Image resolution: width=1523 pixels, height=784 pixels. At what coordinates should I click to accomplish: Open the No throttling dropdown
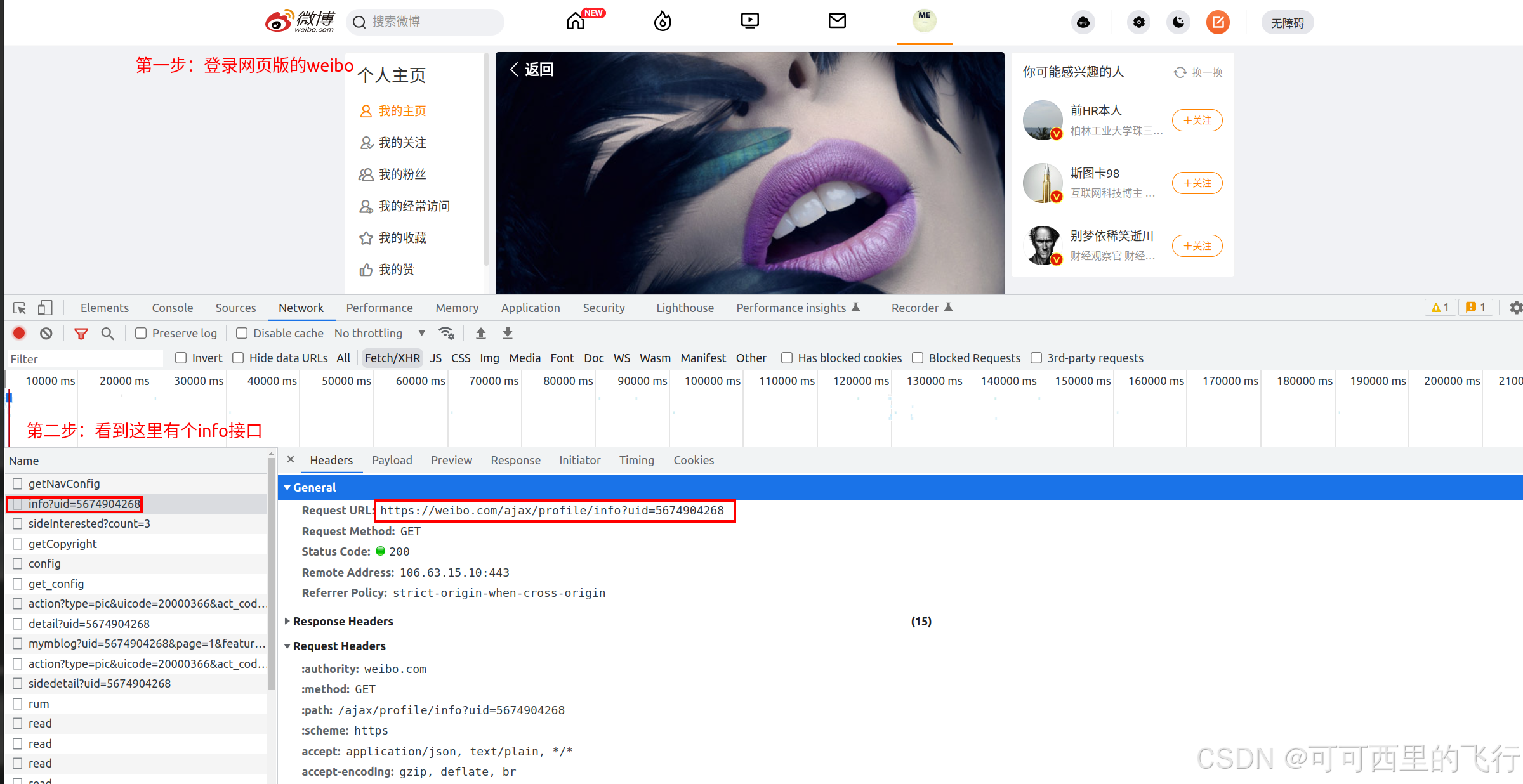pyautogui.click(x=379, y=333)
